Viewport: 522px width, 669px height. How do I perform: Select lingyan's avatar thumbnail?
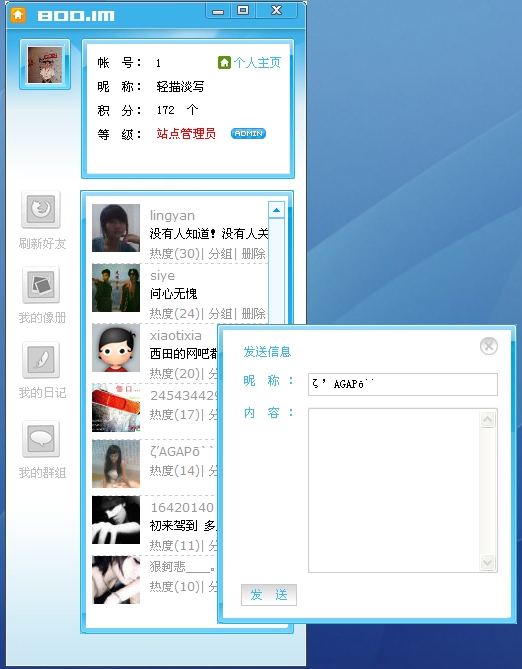pyautogui.click(x=116, y=228)
